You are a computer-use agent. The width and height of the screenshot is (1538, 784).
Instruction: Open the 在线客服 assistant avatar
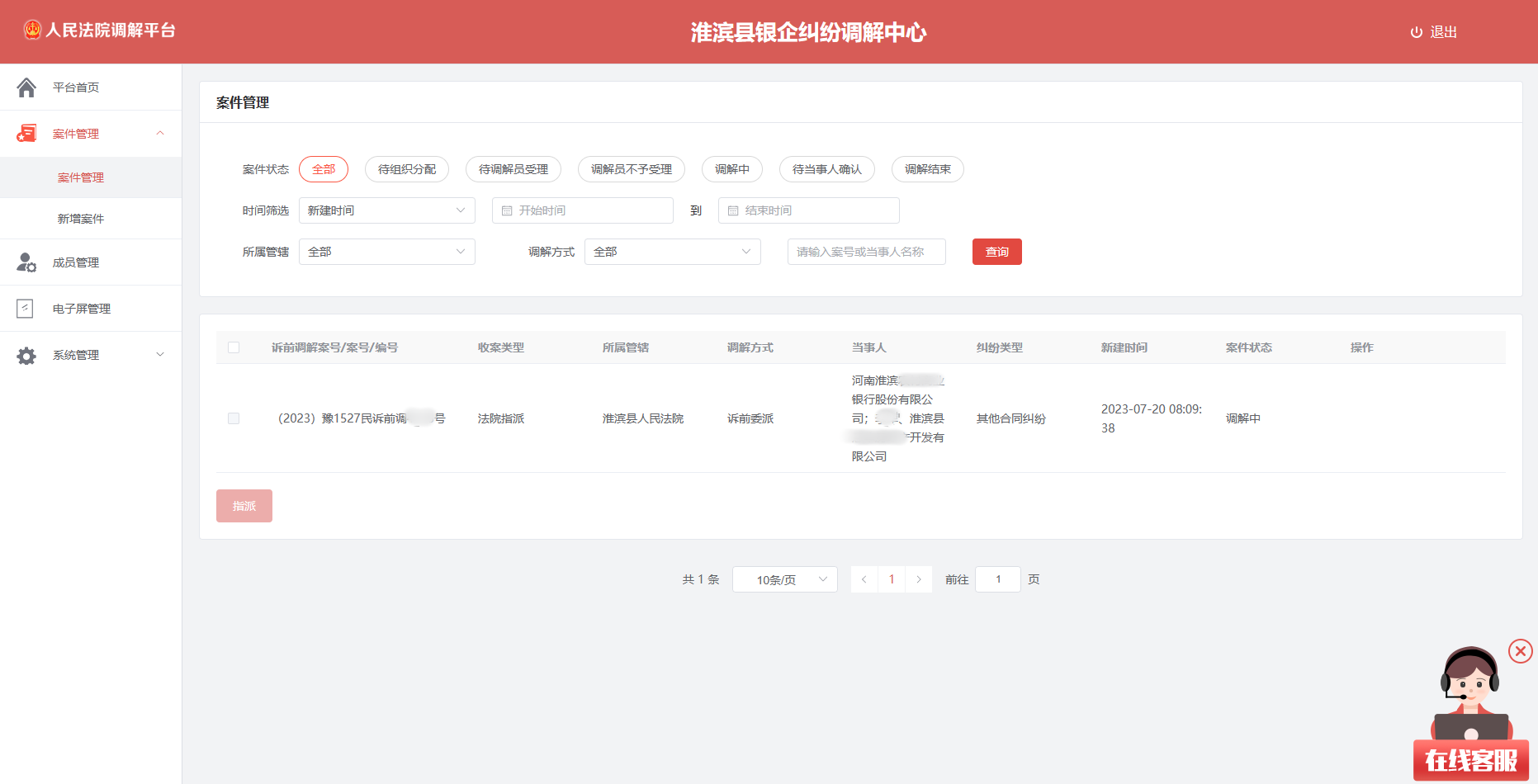point(1471,713)
